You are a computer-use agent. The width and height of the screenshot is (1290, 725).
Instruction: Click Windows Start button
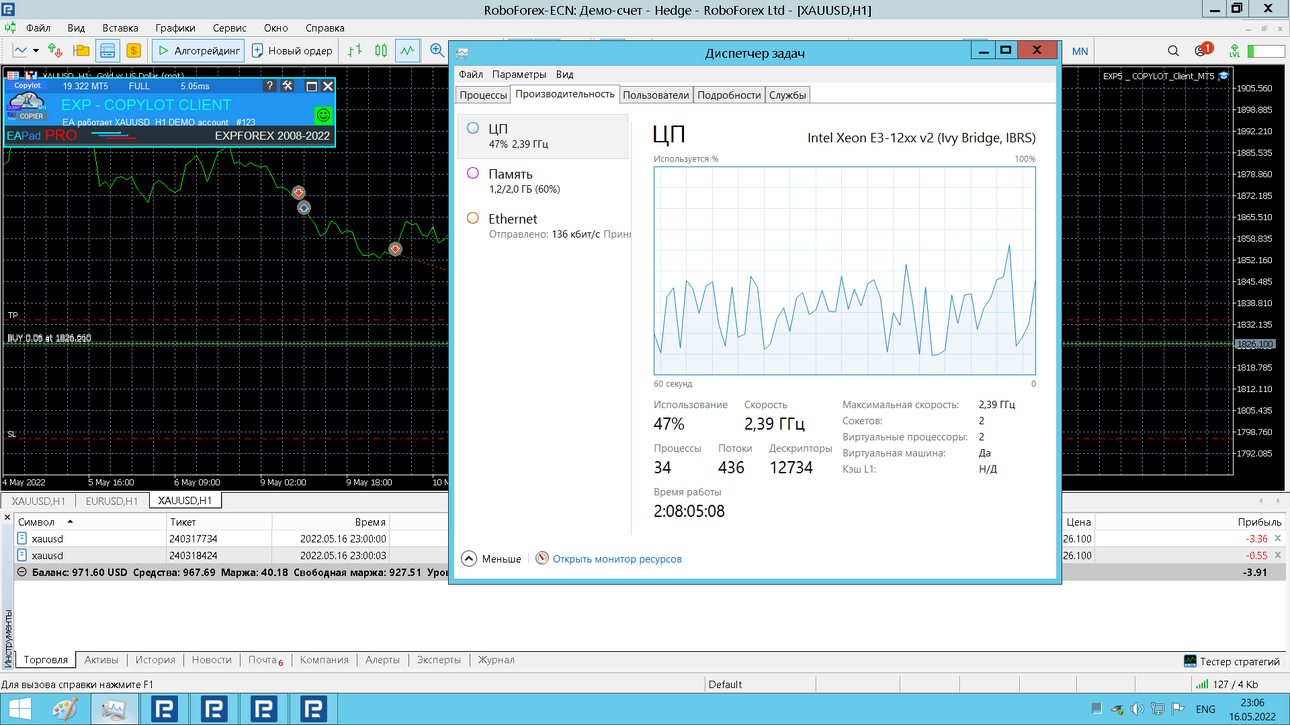[19, 709]
